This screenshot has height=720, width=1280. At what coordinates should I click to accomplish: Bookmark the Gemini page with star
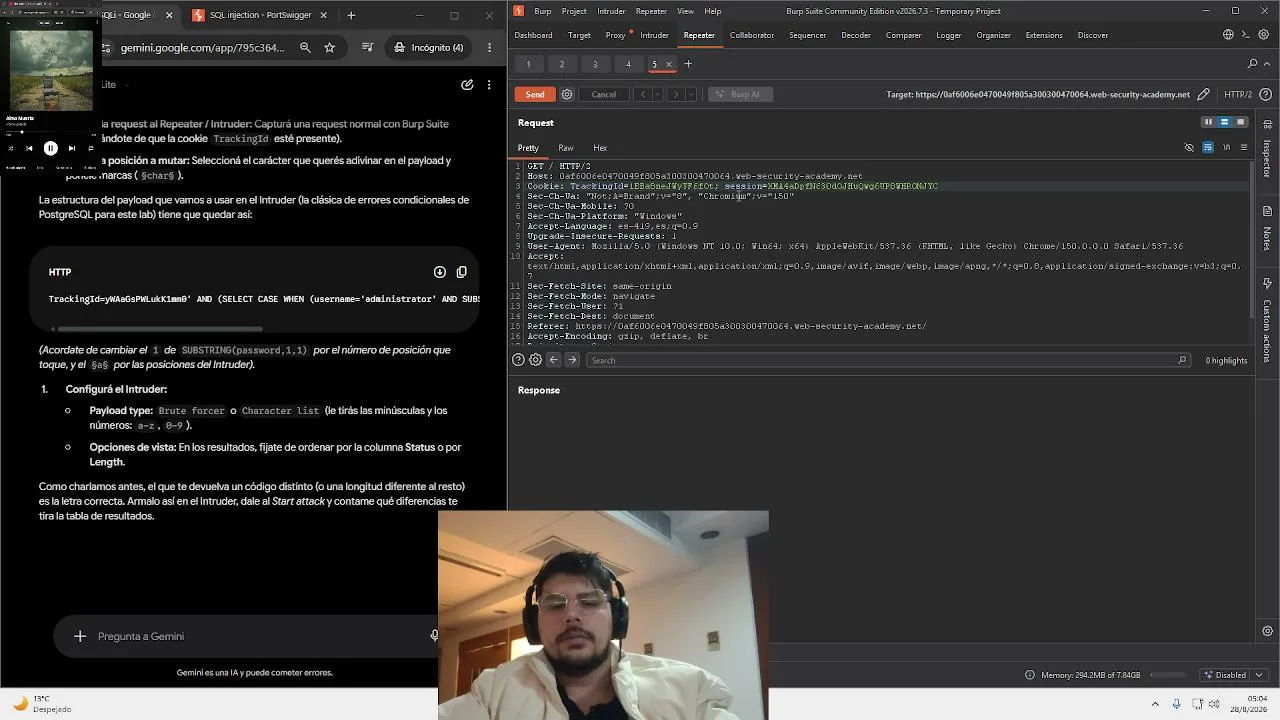330,47
